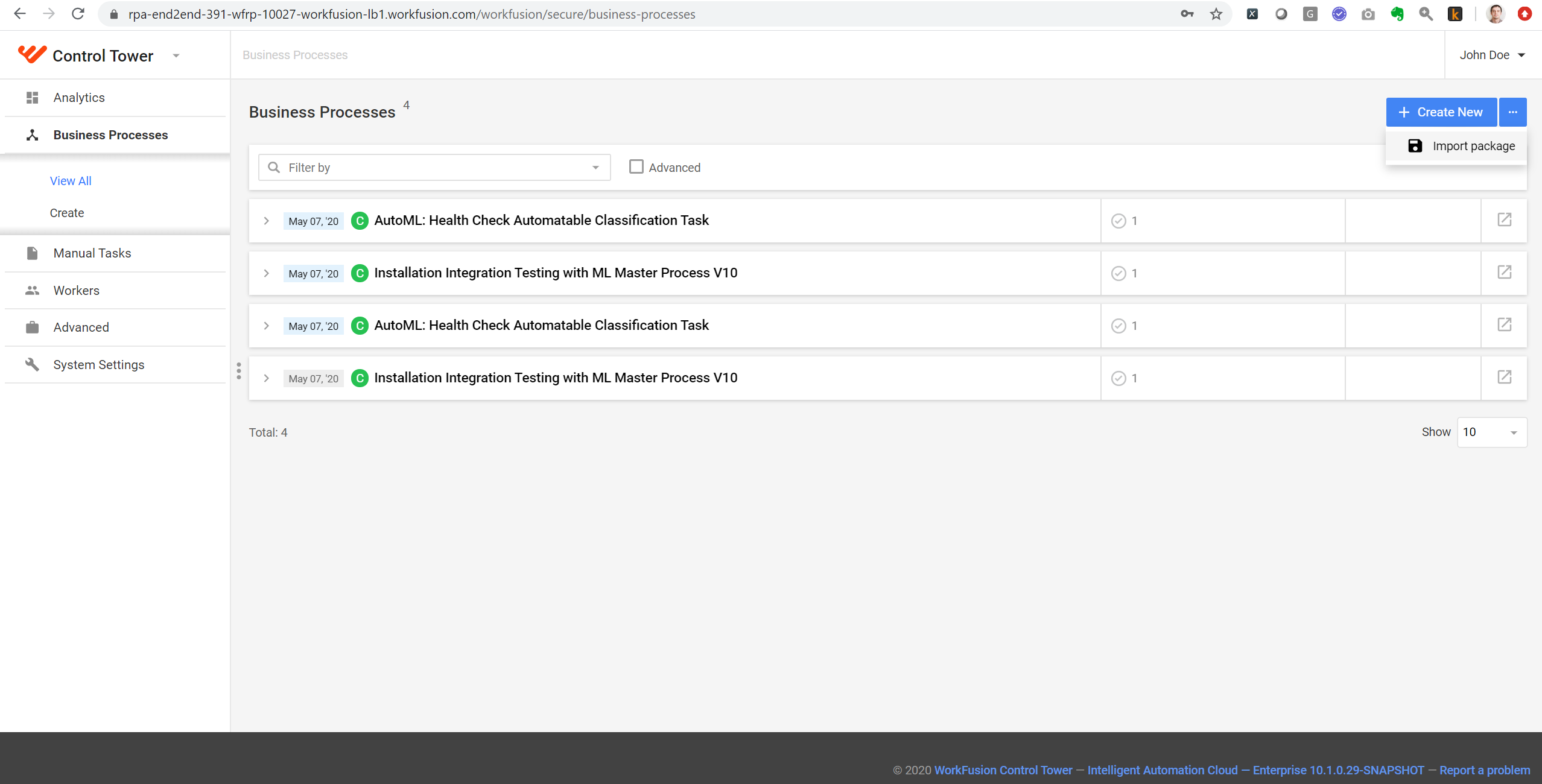Click the orange k extension icon

pos(1455,14)
